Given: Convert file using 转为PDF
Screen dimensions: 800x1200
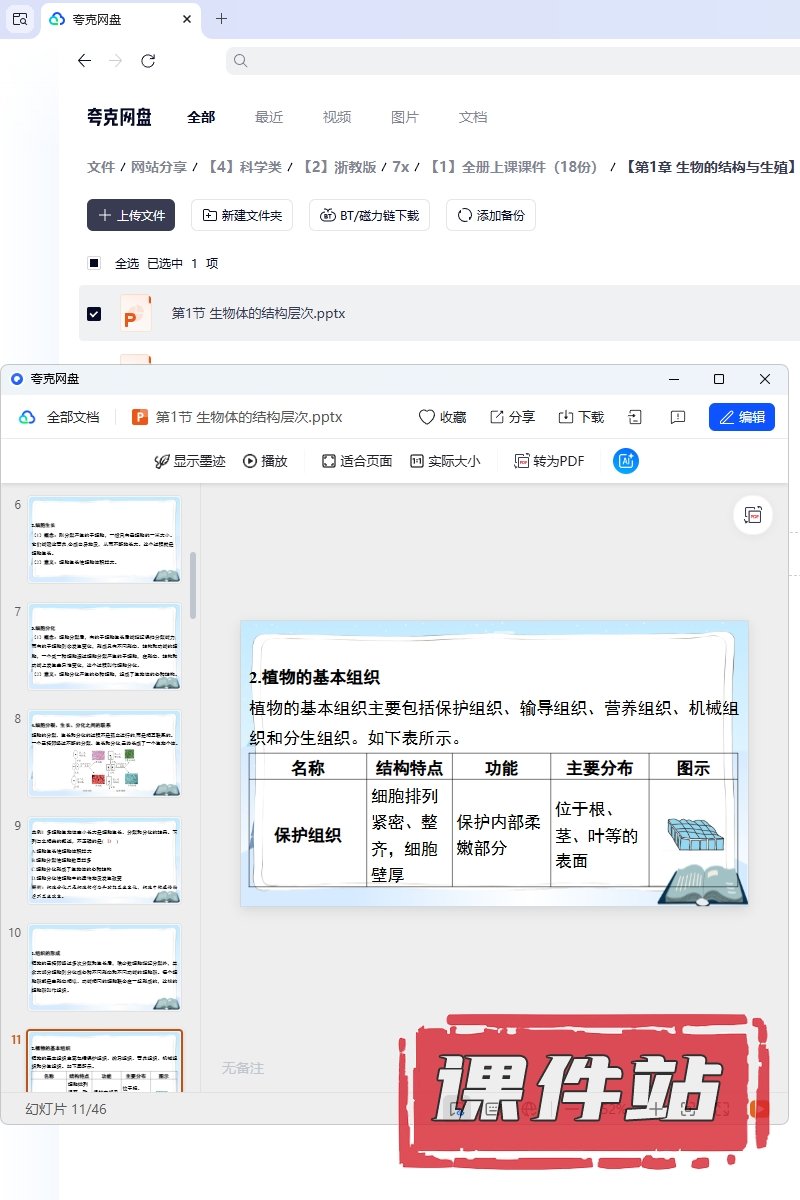Looking at the screenshot, I should click(521, 461).
